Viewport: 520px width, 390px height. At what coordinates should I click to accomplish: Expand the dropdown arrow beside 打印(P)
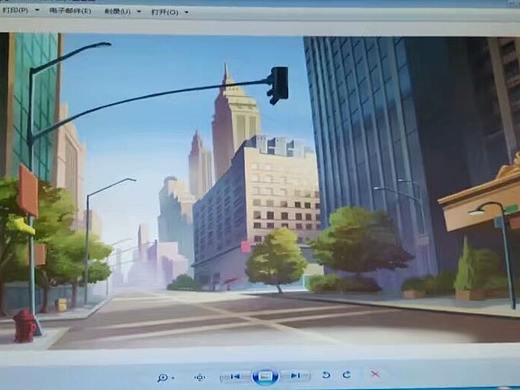tap(37, 10)
